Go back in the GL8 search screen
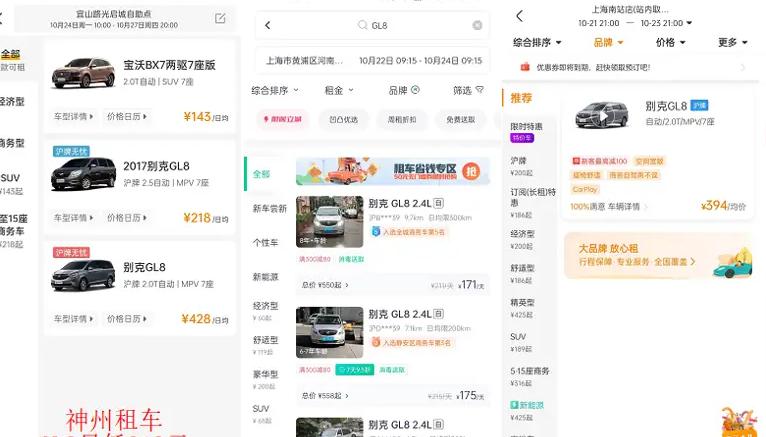Image resolution: width=766 pixels, height=437 pixels. pyautogui.click(x=268, y=25)
